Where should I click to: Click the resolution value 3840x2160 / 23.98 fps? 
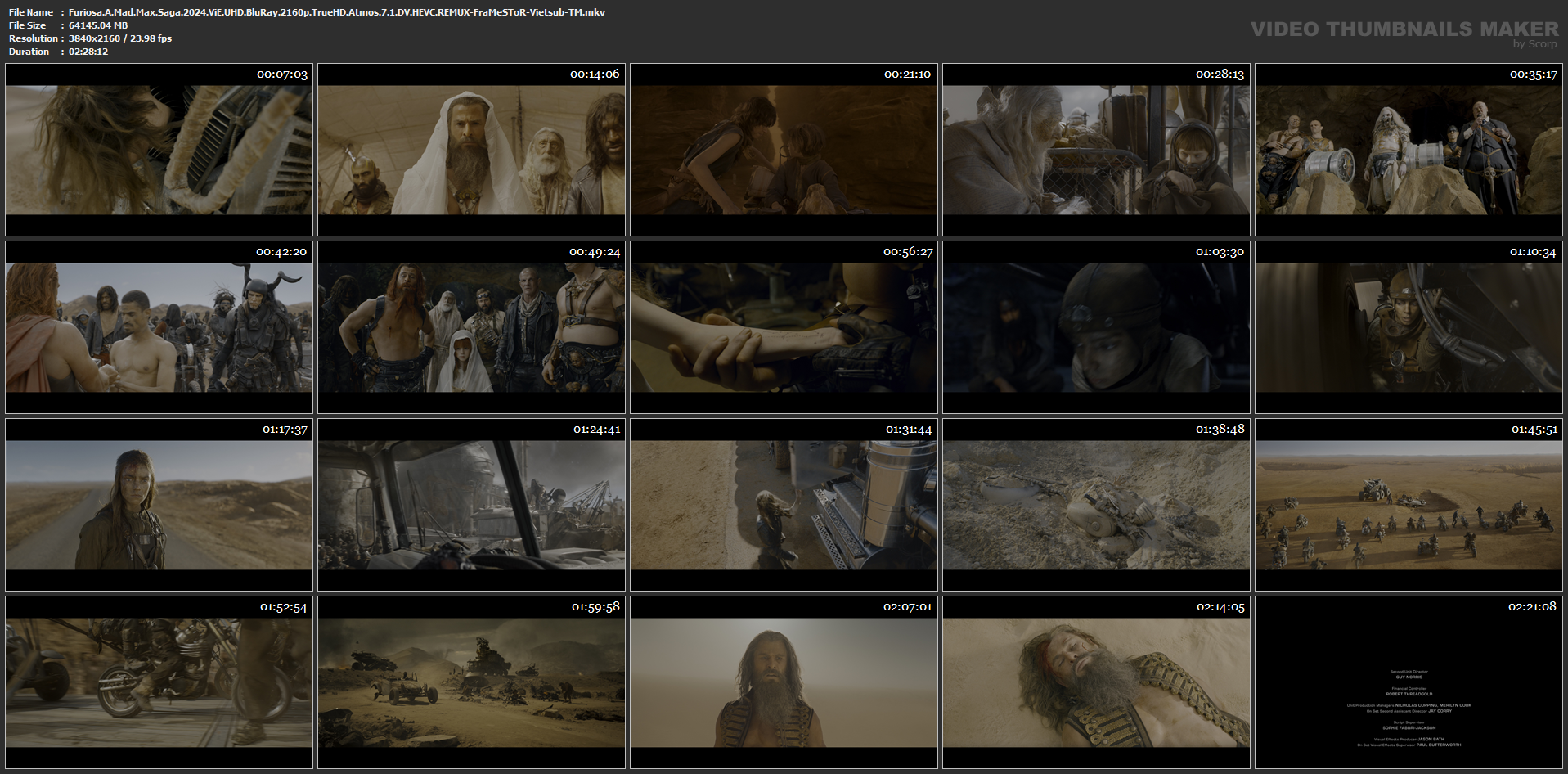click(x=120, y=38)
